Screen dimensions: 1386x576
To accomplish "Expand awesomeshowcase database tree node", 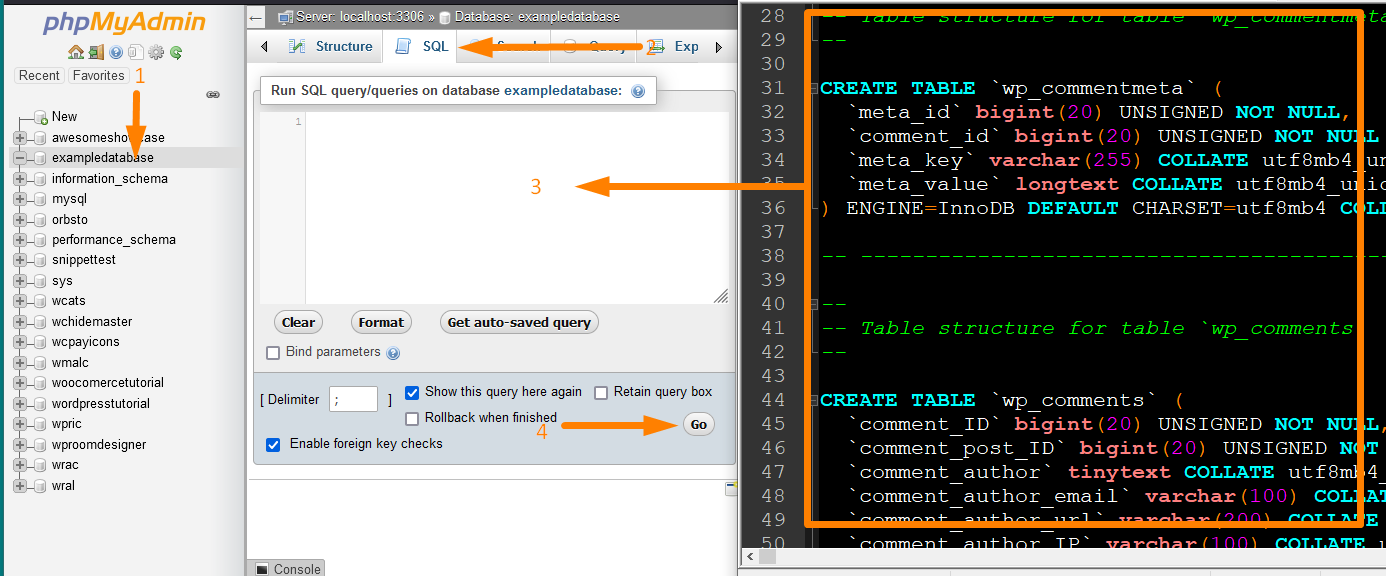I will coord(20,138).
